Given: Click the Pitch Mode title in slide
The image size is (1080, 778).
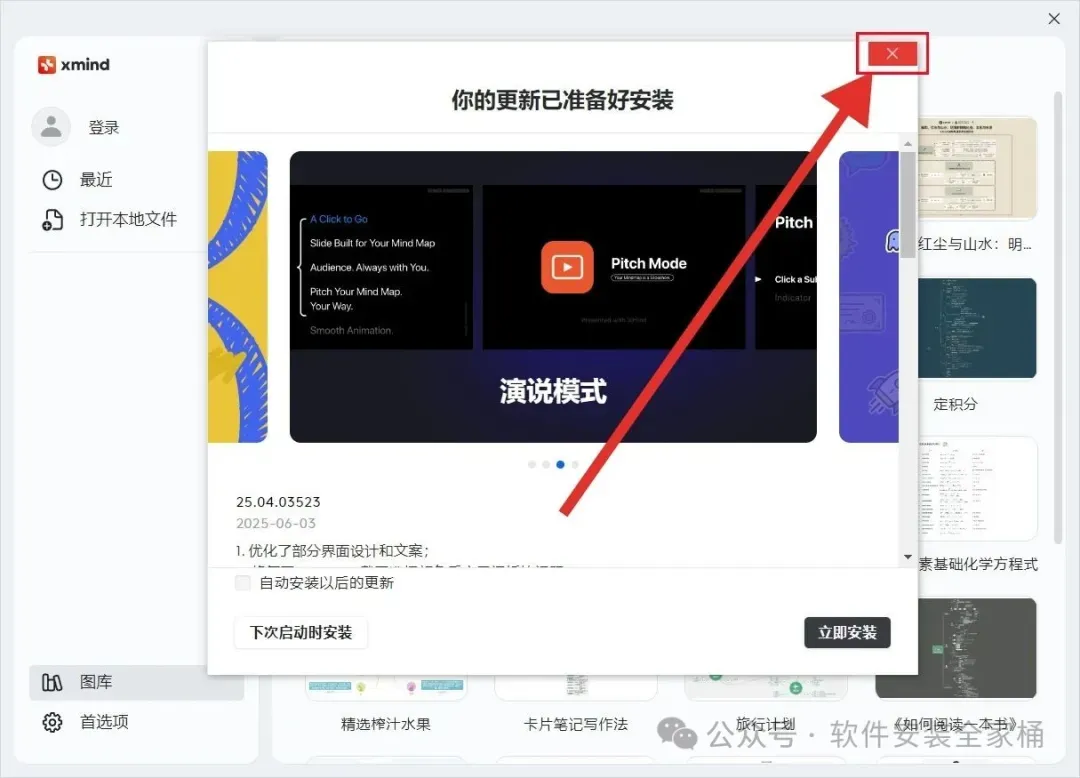Looking at the screenshot, I should (x=649, y=264).
